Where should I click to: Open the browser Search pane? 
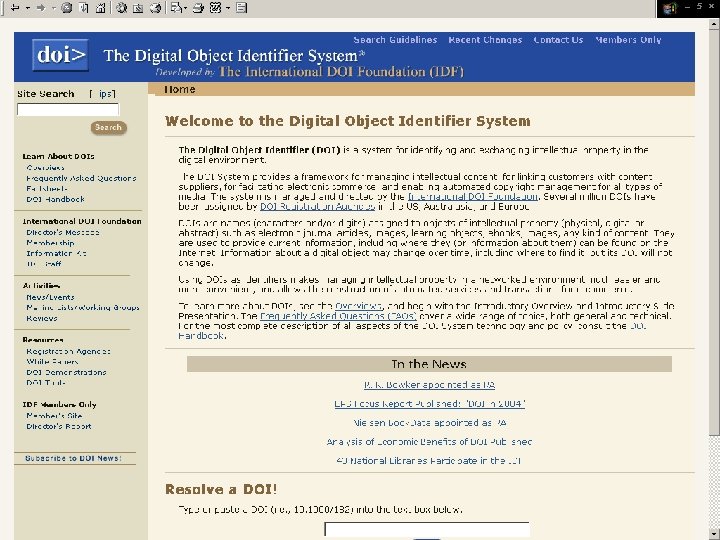121,8
